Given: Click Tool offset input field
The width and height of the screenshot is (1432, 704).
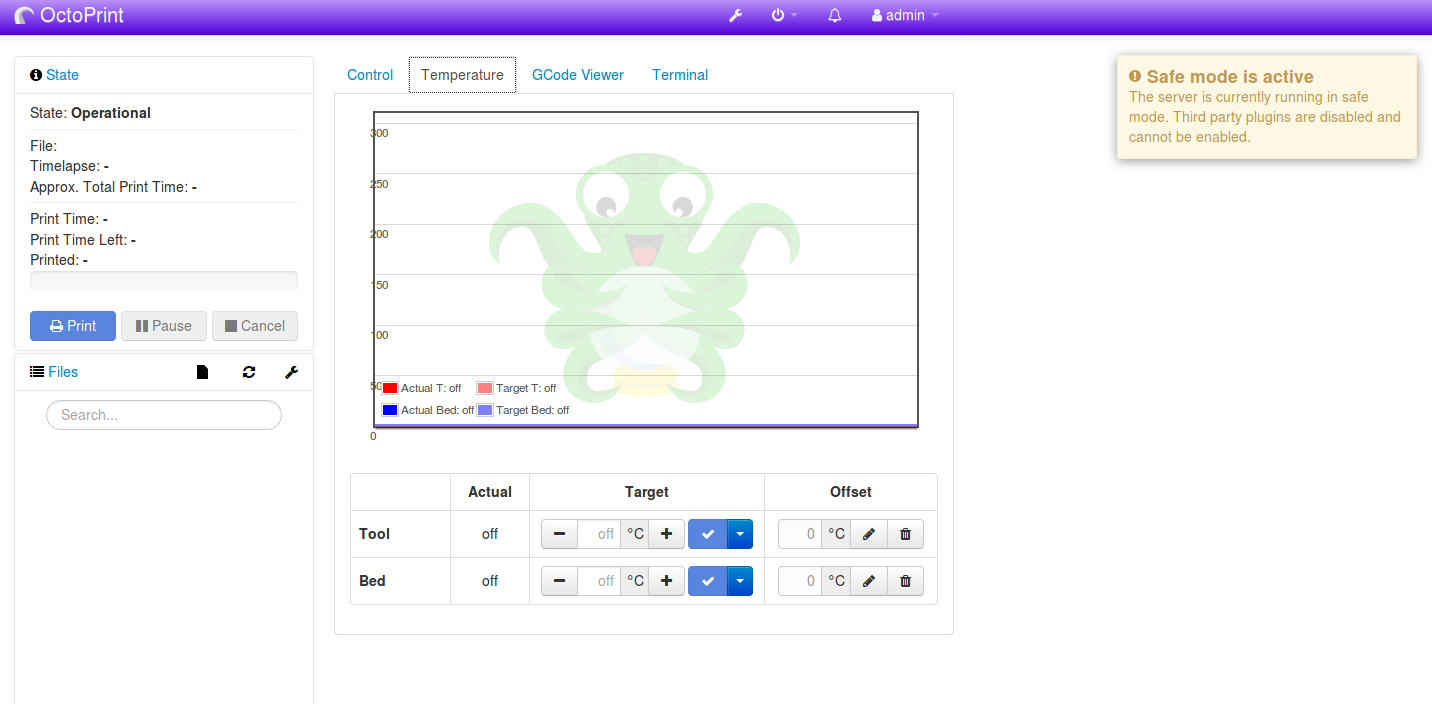Looking at the screenshot, I should (800, 534).
